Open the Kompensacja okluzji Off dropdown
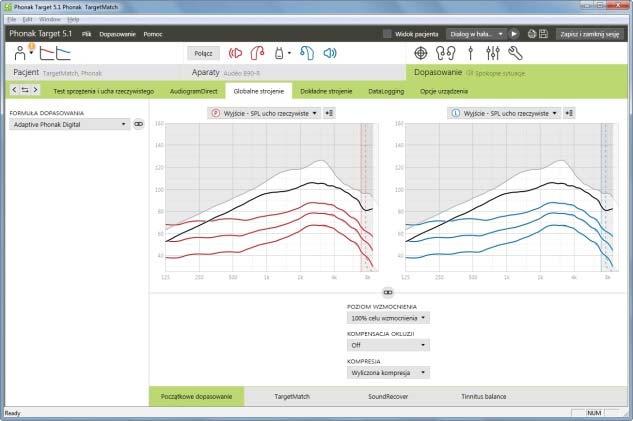Viewport: 633px width, 421px height. (x=388, y=345)
